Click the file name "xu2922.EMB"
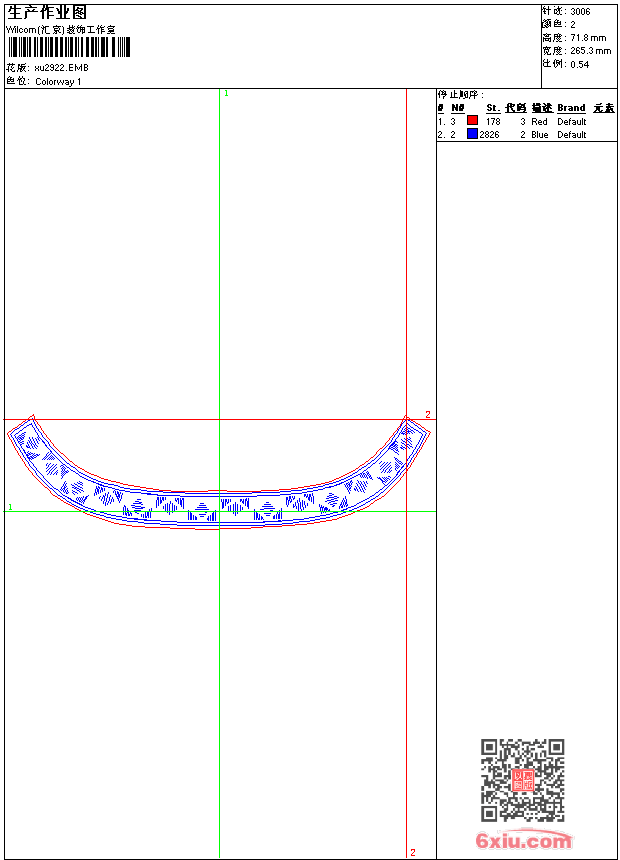The image size is (620, 860). [x=61, y=68]
